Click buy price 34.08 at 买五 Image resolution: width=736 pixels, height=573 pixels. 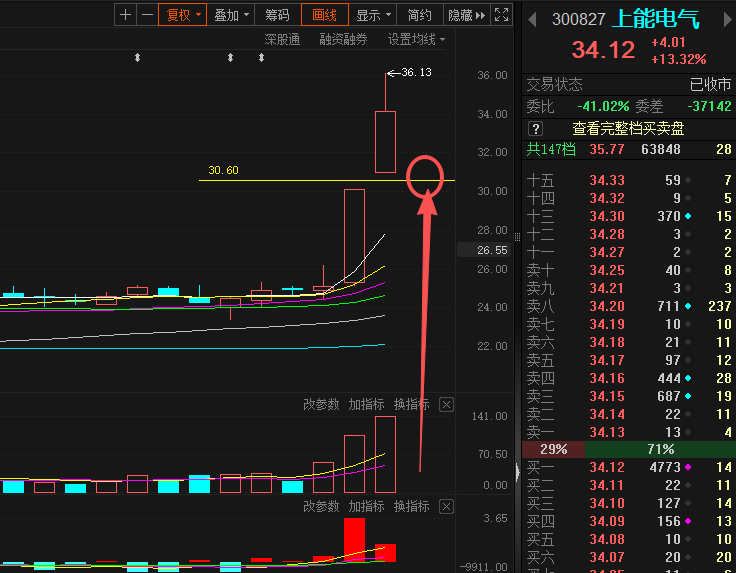pyautogui.click(x=607, y=539)
